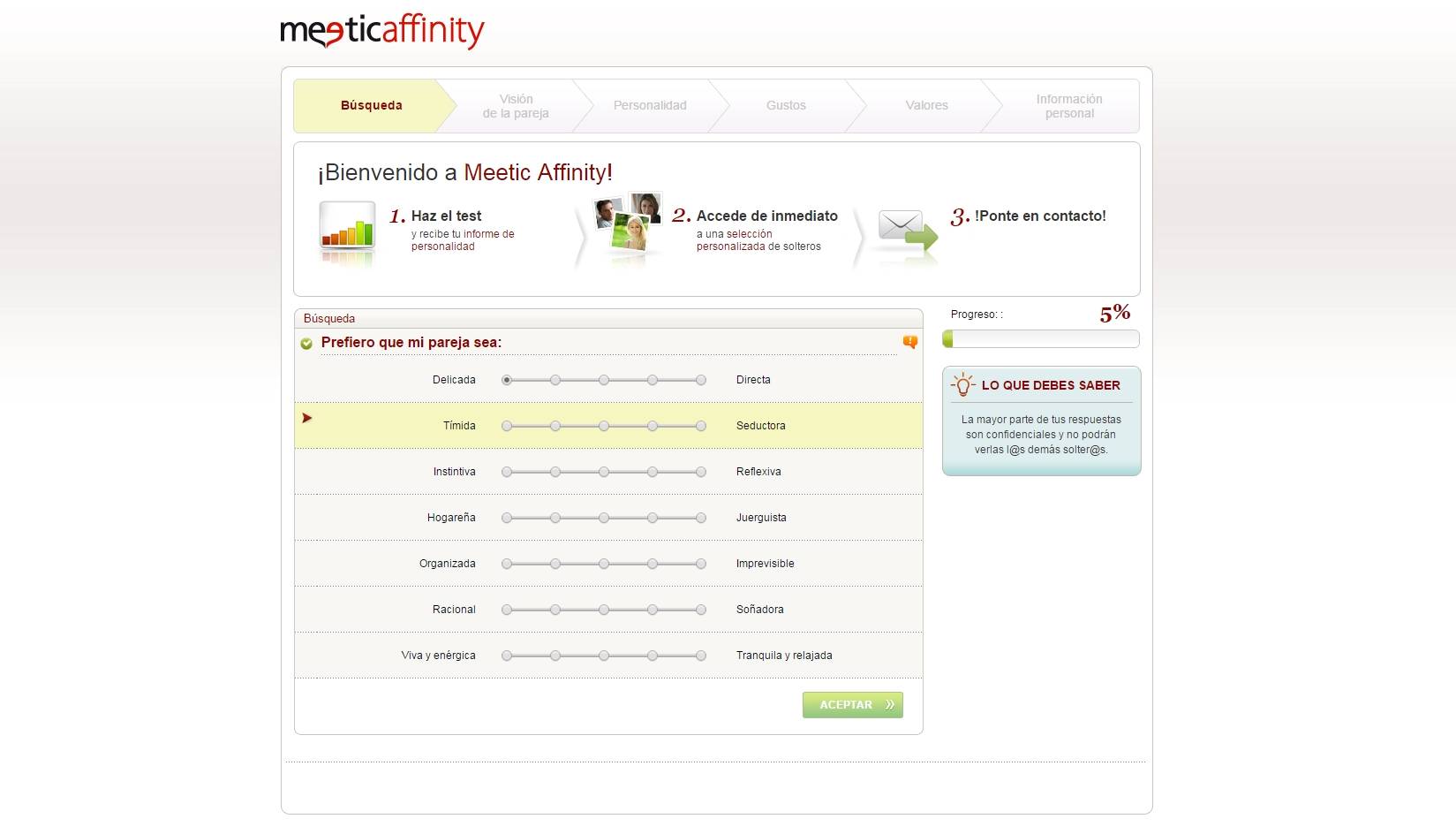Go to the Gustos tab
The width and height of the screenshot is (1456, 834).
[x=786, y=105]
